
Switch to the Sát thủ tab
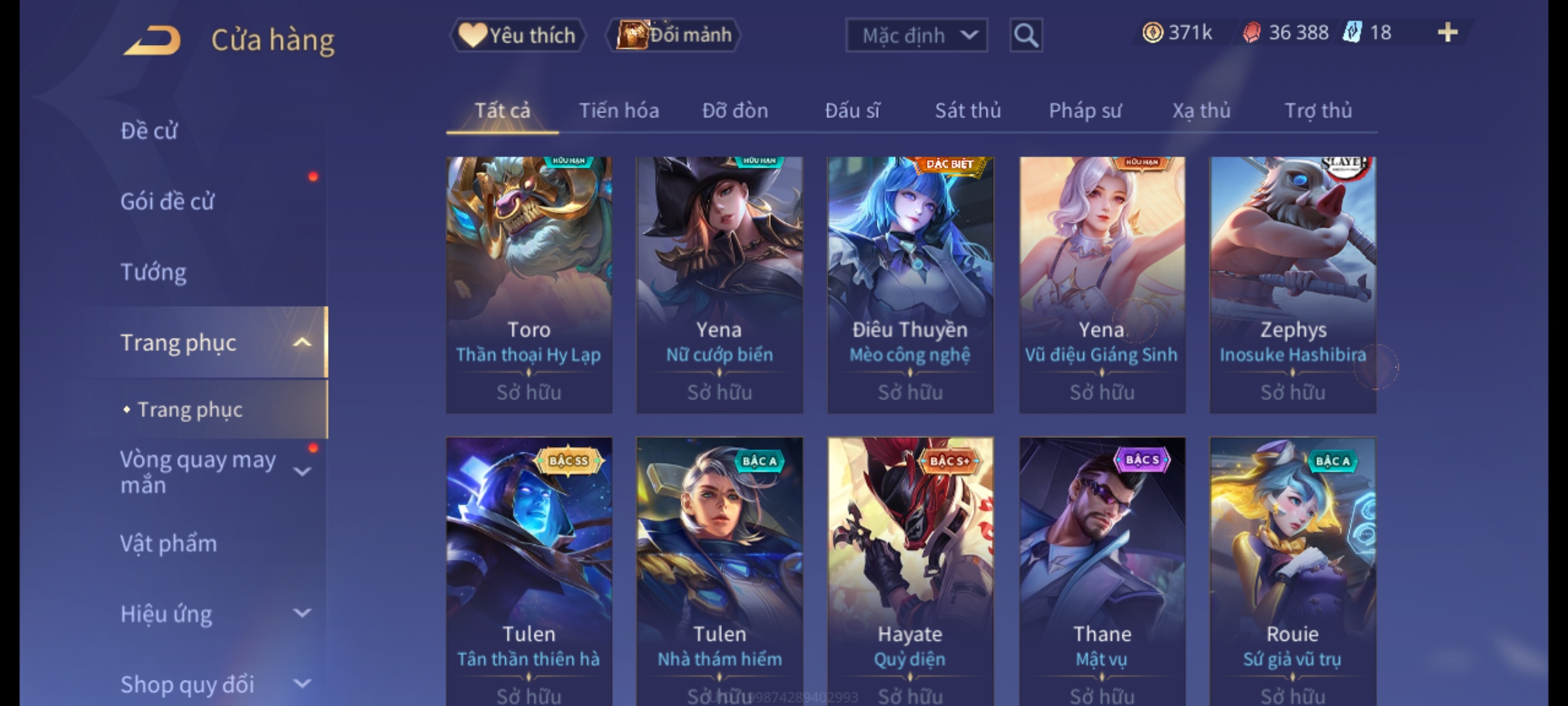point(968,110)
